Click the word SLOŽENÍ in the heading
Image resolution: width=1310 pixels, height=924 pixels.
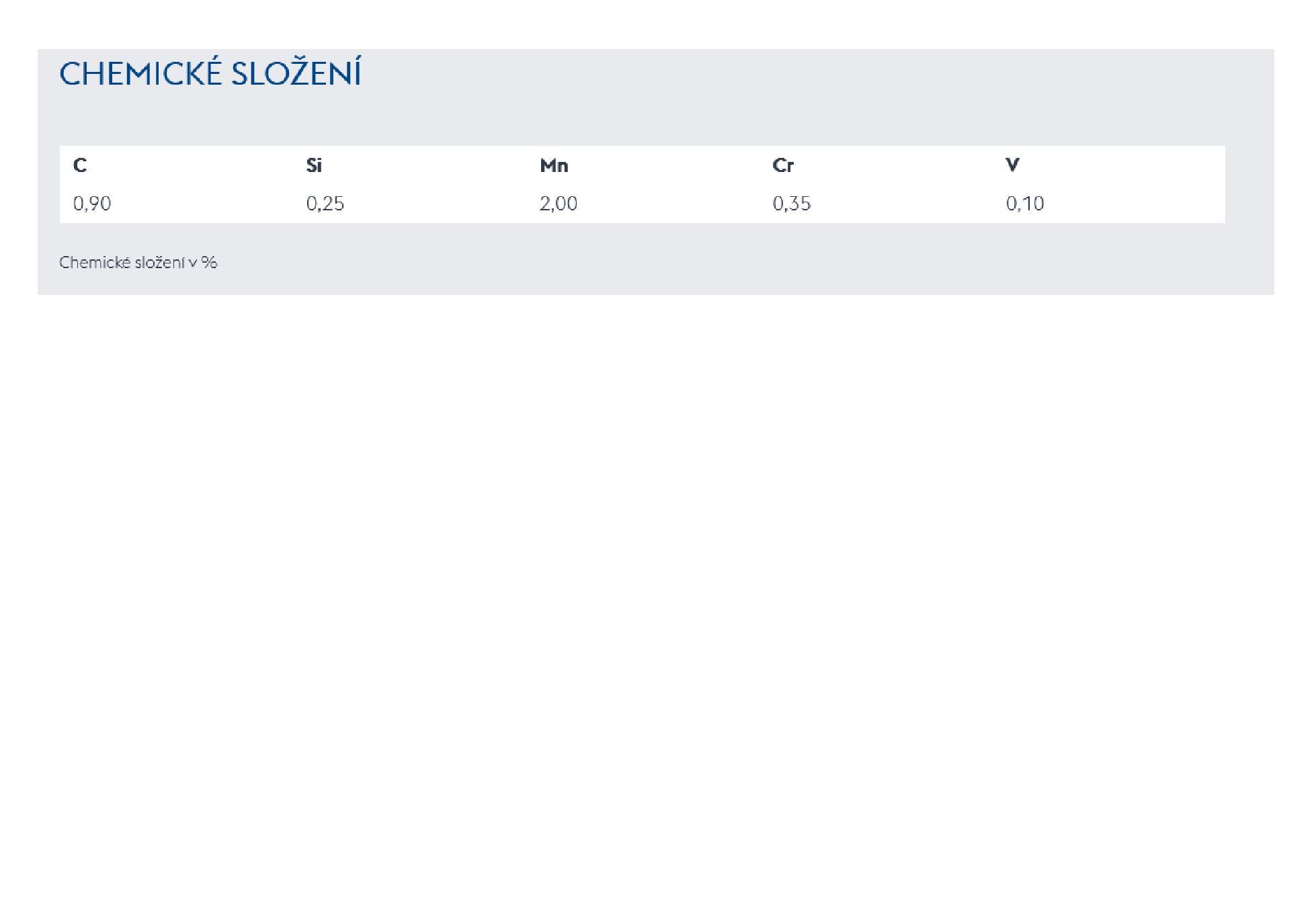pos(296,74)
